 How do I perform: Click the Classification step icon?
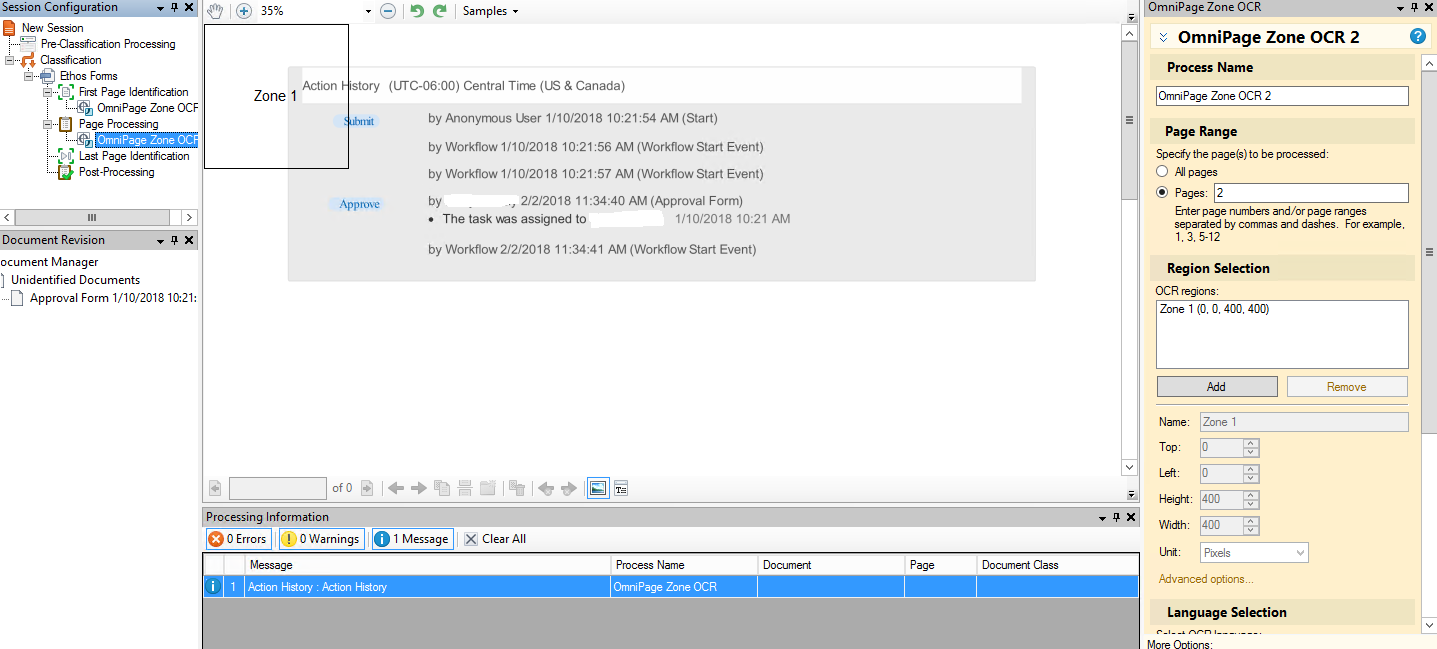tap(28, 60)
